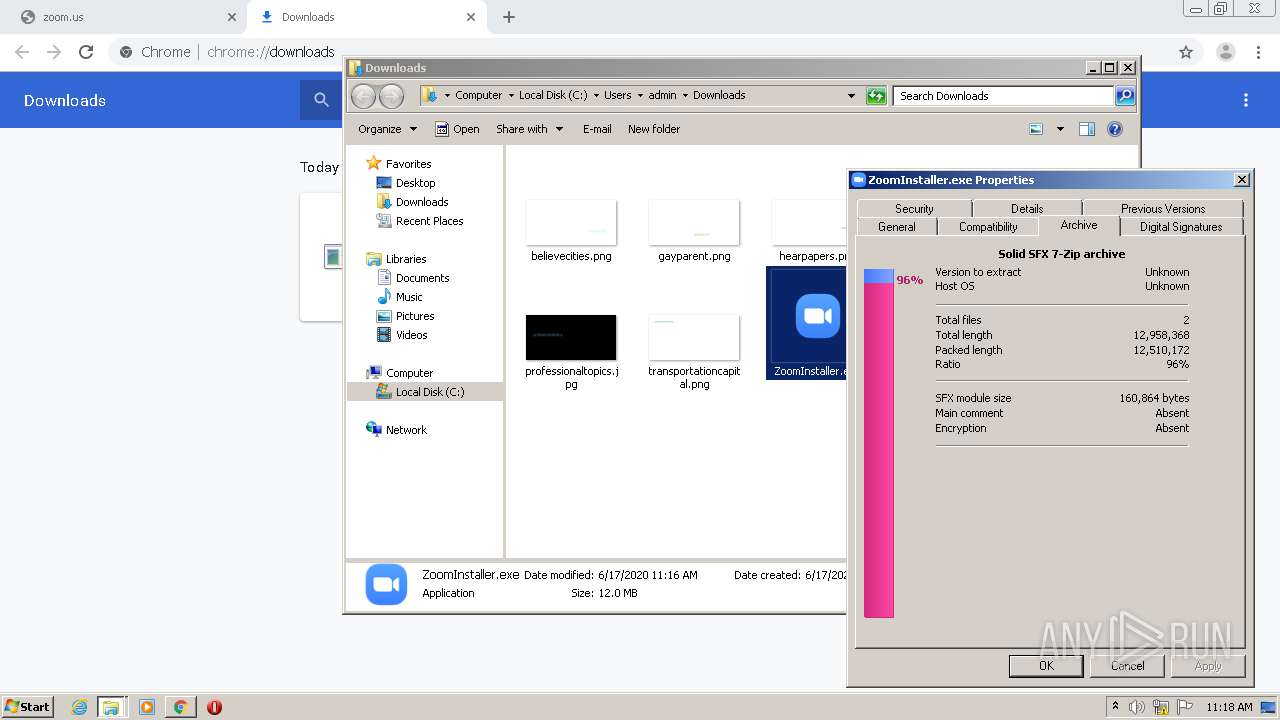Viewport: 1280px width, 720px height.
Task: Switch to the General tab
Action: [897, 227]
